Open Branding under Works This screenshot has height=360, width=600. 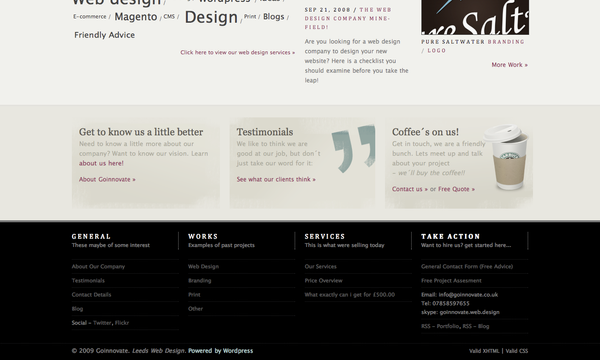coord(199,281)
